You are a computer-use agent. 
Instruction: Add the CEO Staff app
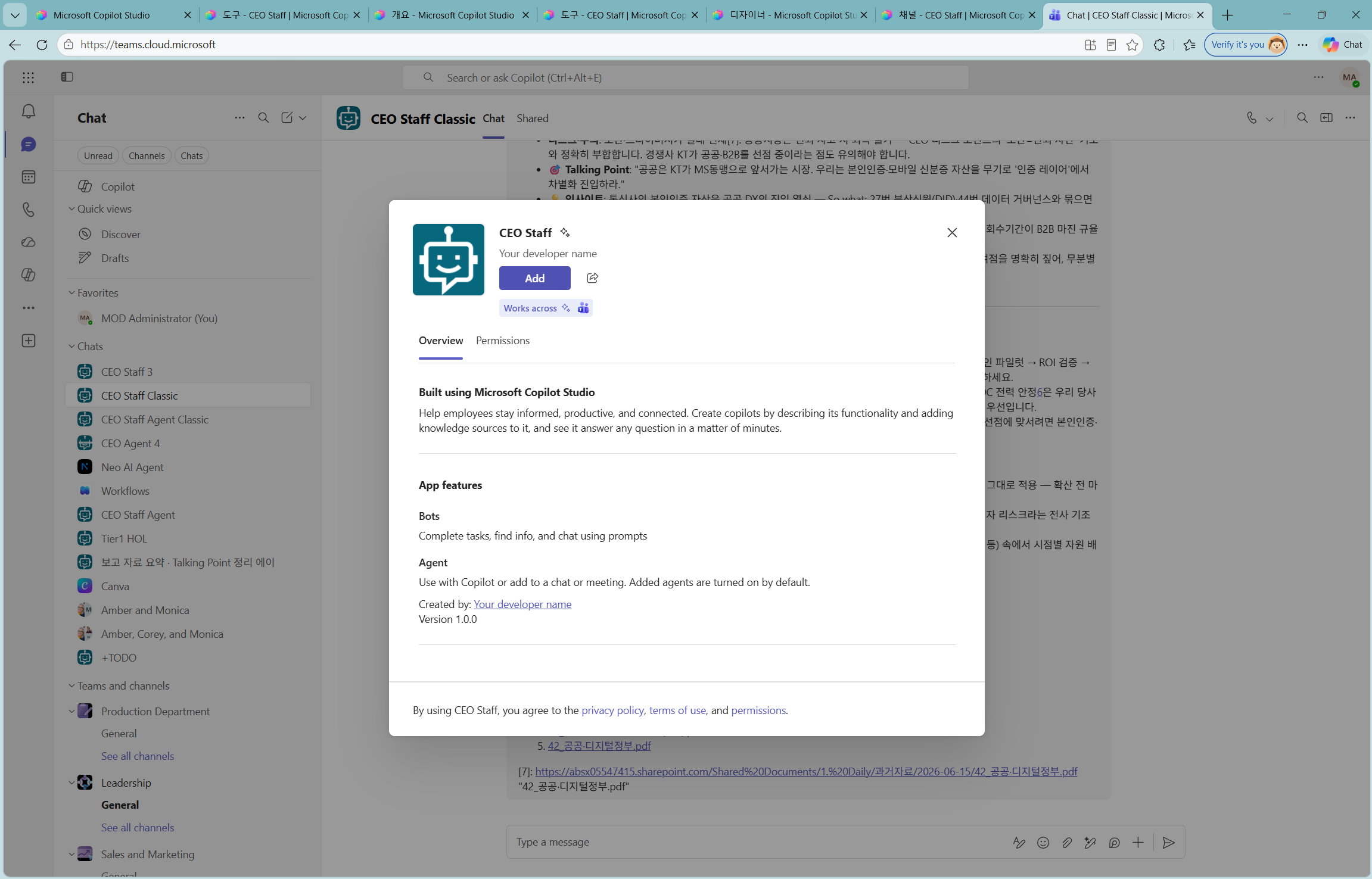pyautogui.click(x=534, y=278)
